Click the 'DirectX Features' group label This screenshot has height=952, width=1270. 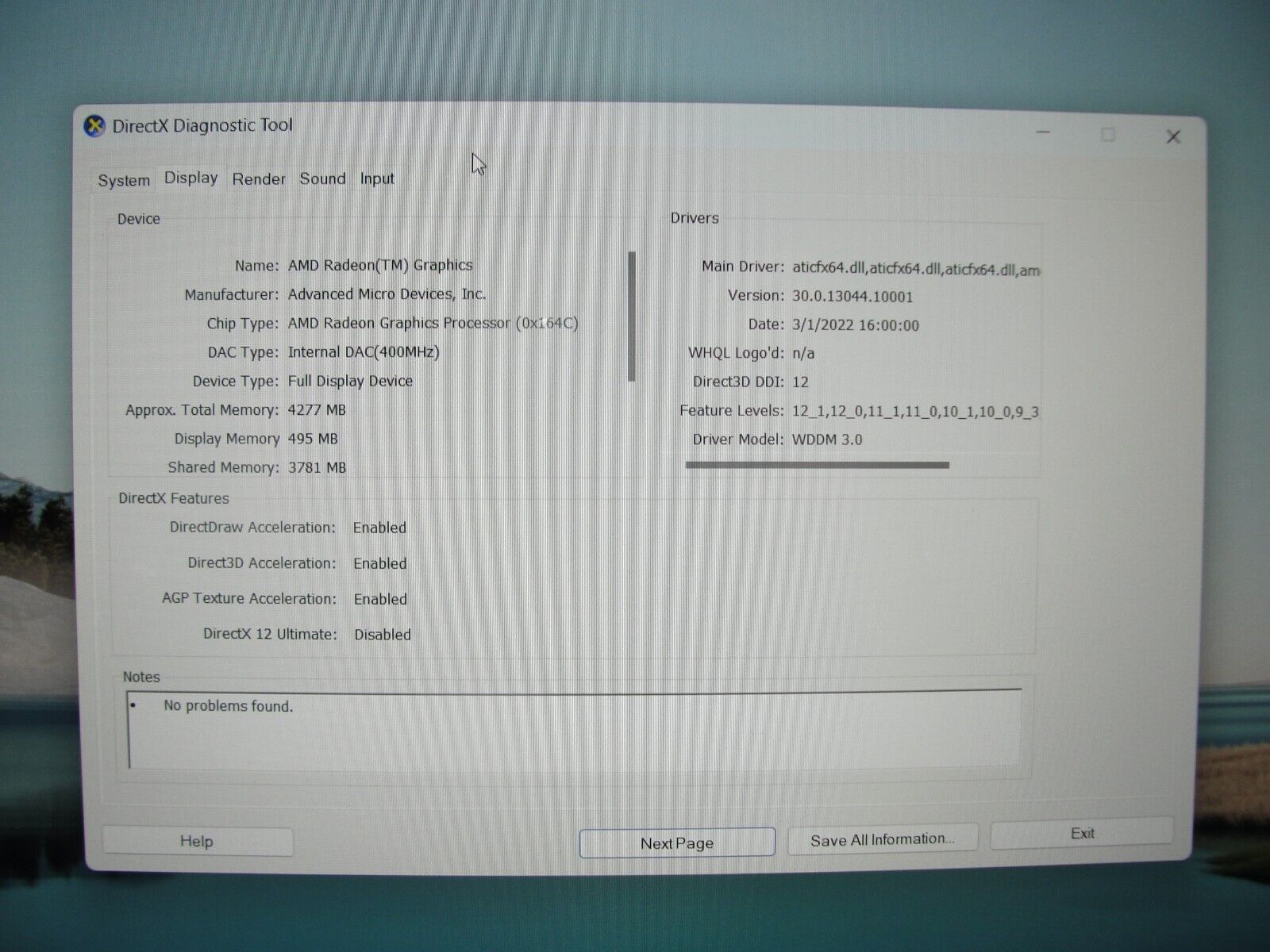coord(174,499)
